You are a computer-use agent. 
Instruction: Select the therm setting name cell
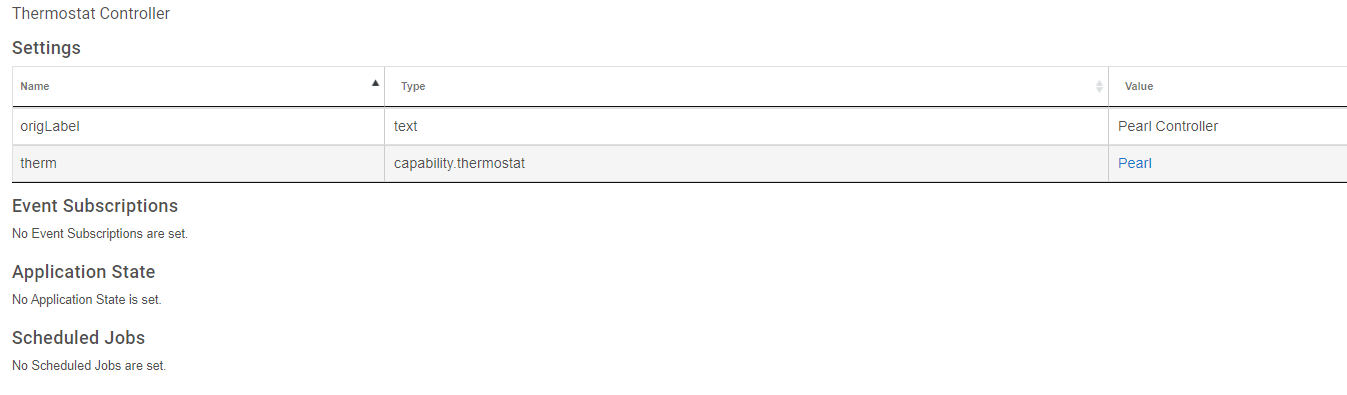(x=198, y=163)
